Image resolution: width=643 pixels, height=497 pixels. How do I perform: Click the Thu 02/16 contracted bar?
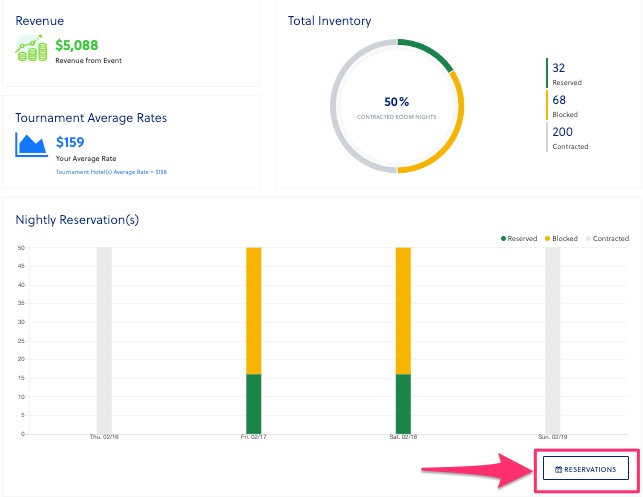coord(104,340)
